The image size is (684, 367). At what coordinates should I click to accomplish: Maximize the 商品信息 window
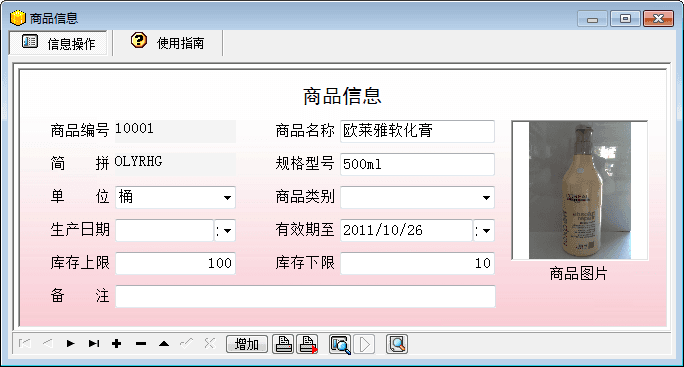point(626,19)
